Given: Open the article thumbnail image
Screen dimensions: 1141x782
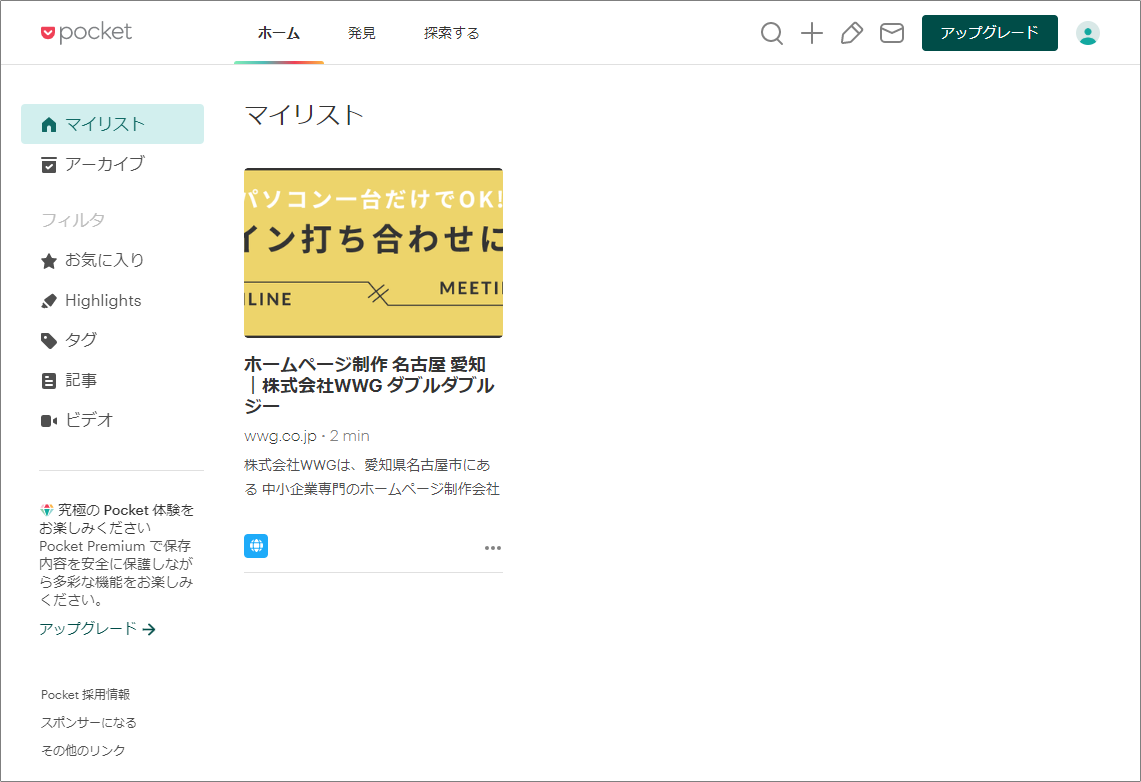Looking at the screenshot, I should [x=373, y=253].
